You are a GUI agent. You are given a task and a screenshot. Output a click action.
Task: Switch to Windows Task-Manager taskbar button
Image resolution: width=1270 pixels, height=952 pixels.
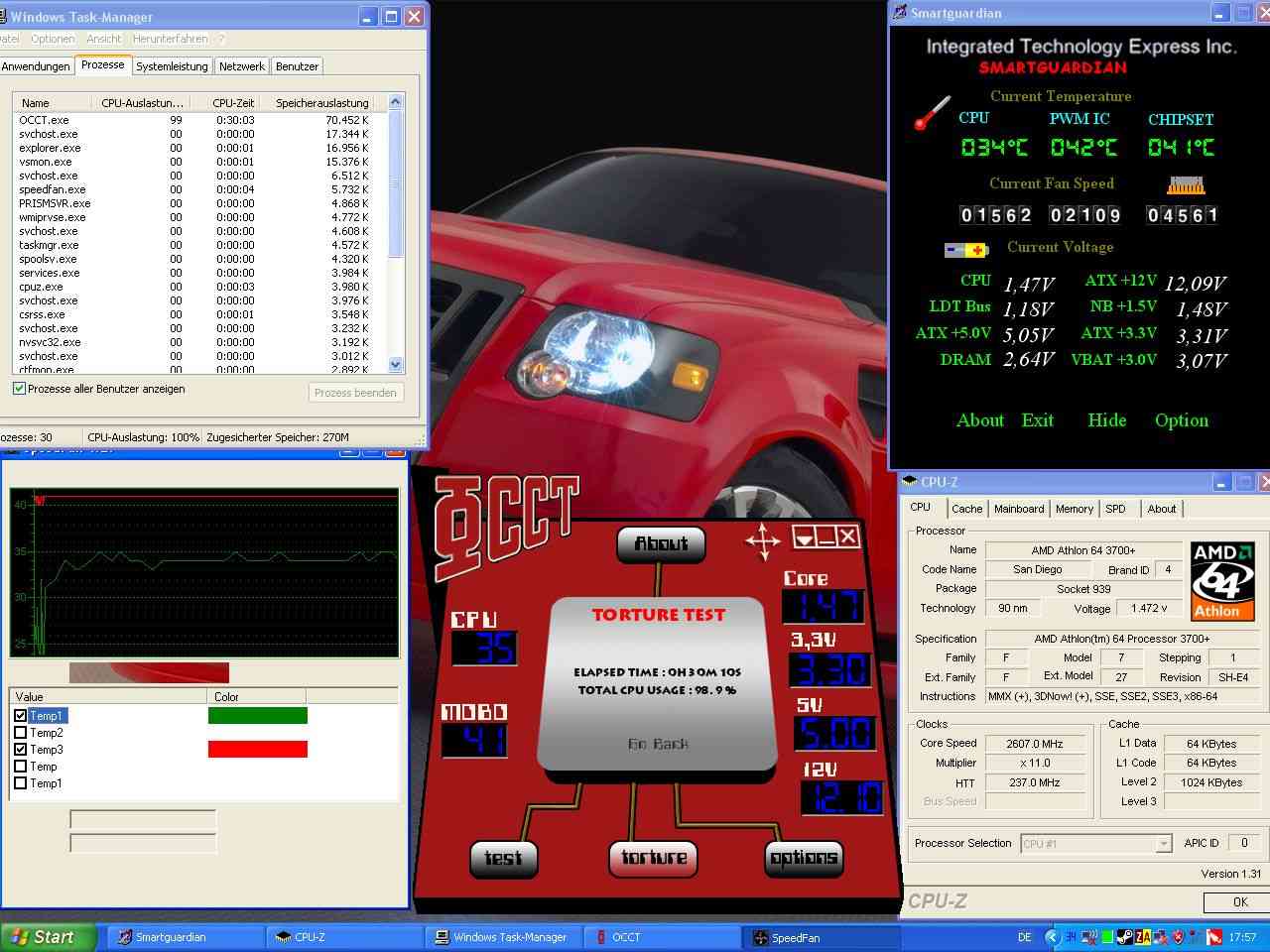click(x=502, y=937)
